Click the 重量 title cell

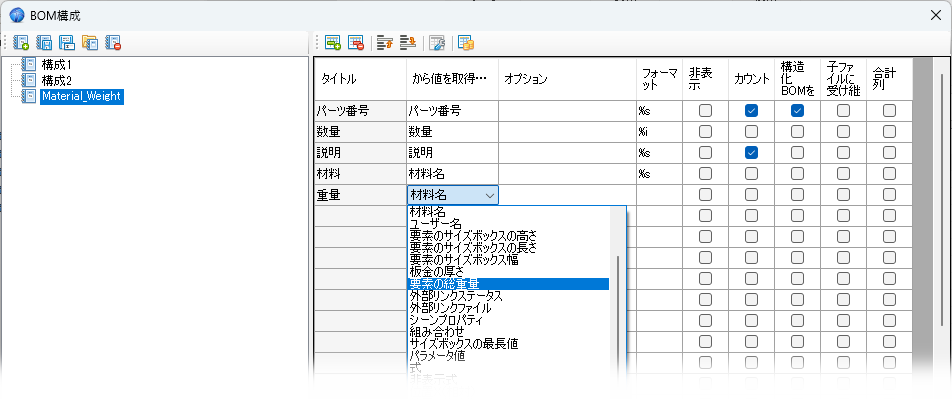(x=361, y=195)
